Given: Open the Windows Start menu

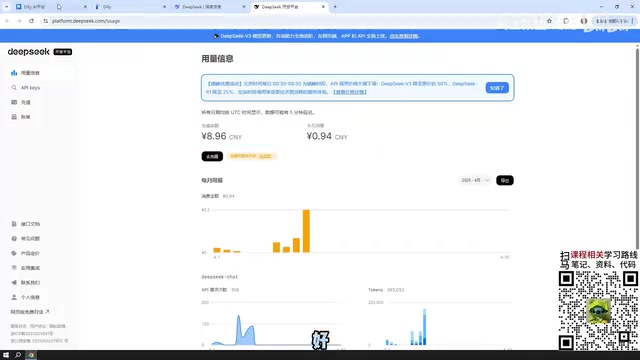Looking at the screenshot, I should [x=6, y=355].
